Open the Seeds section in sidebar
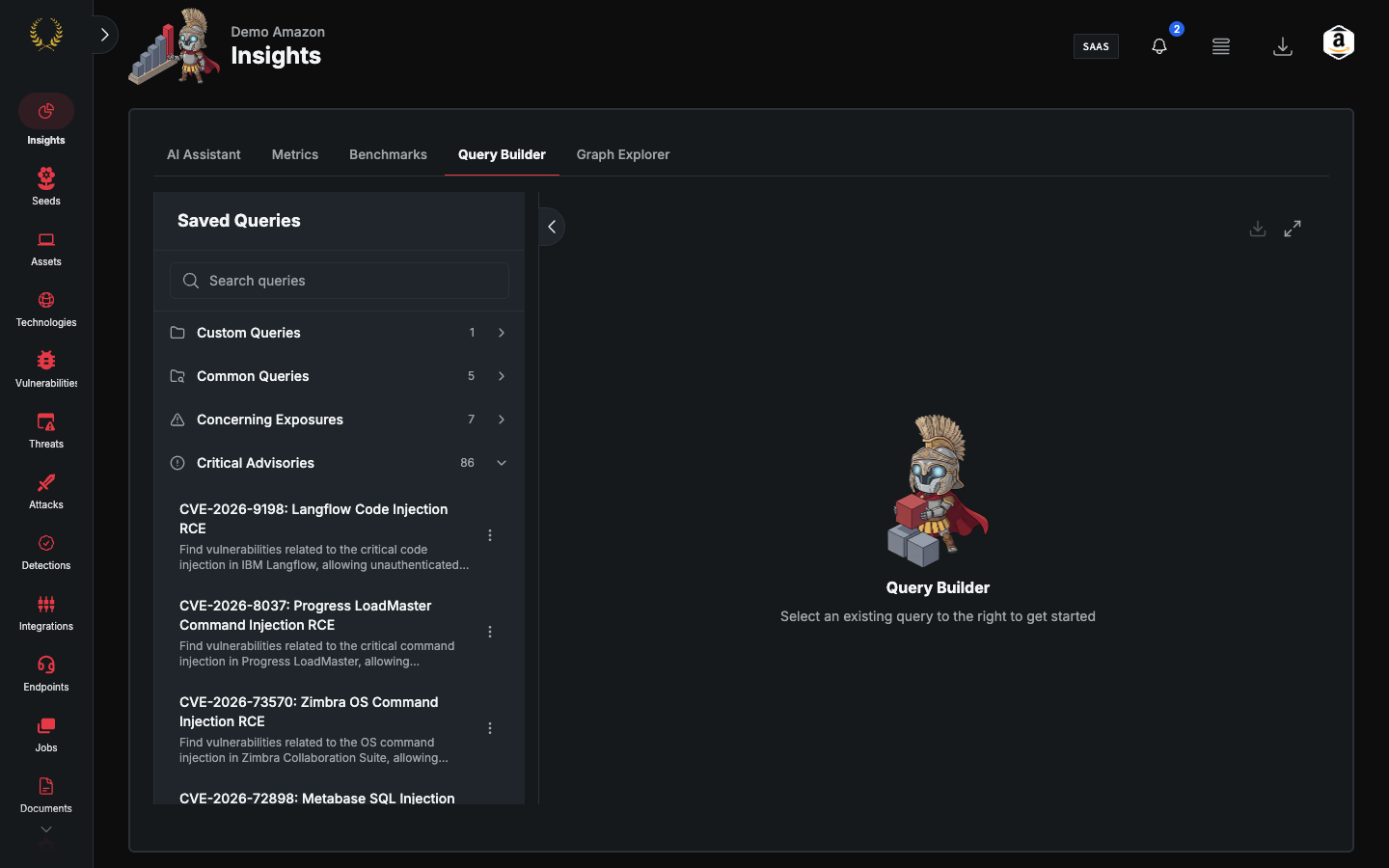This screenshot has height=868, width=1389. tap(46, 186)
